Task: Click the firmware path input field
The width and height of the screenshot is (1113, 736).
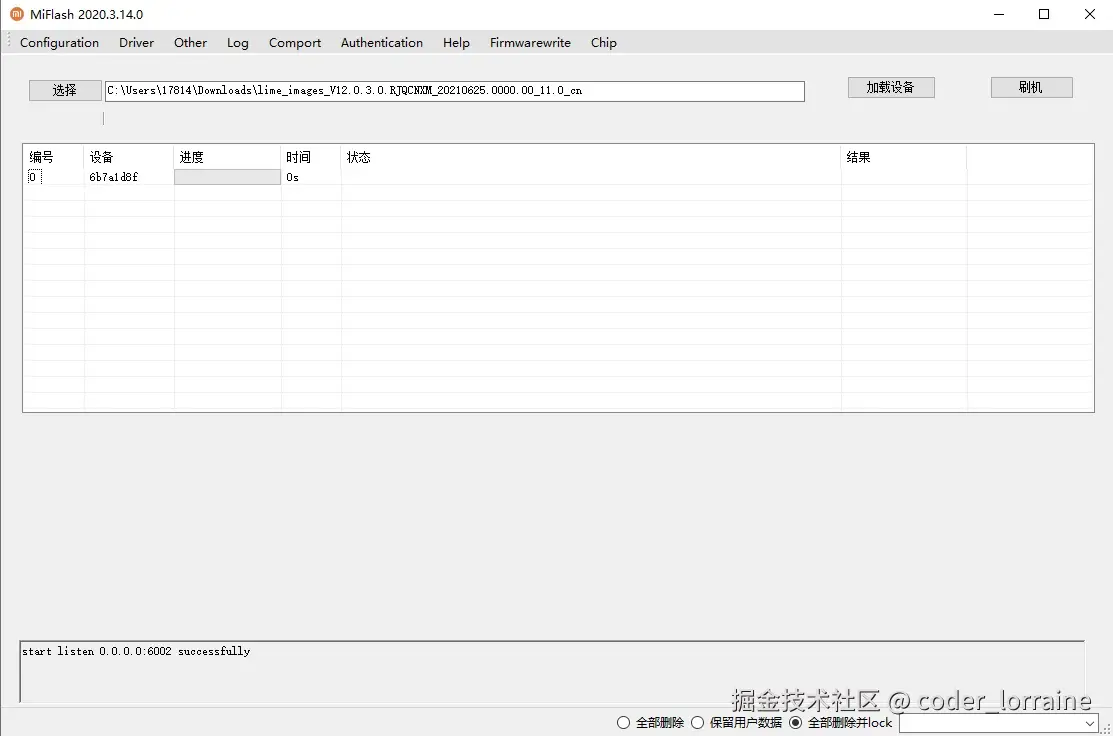Action: (454, 90)
